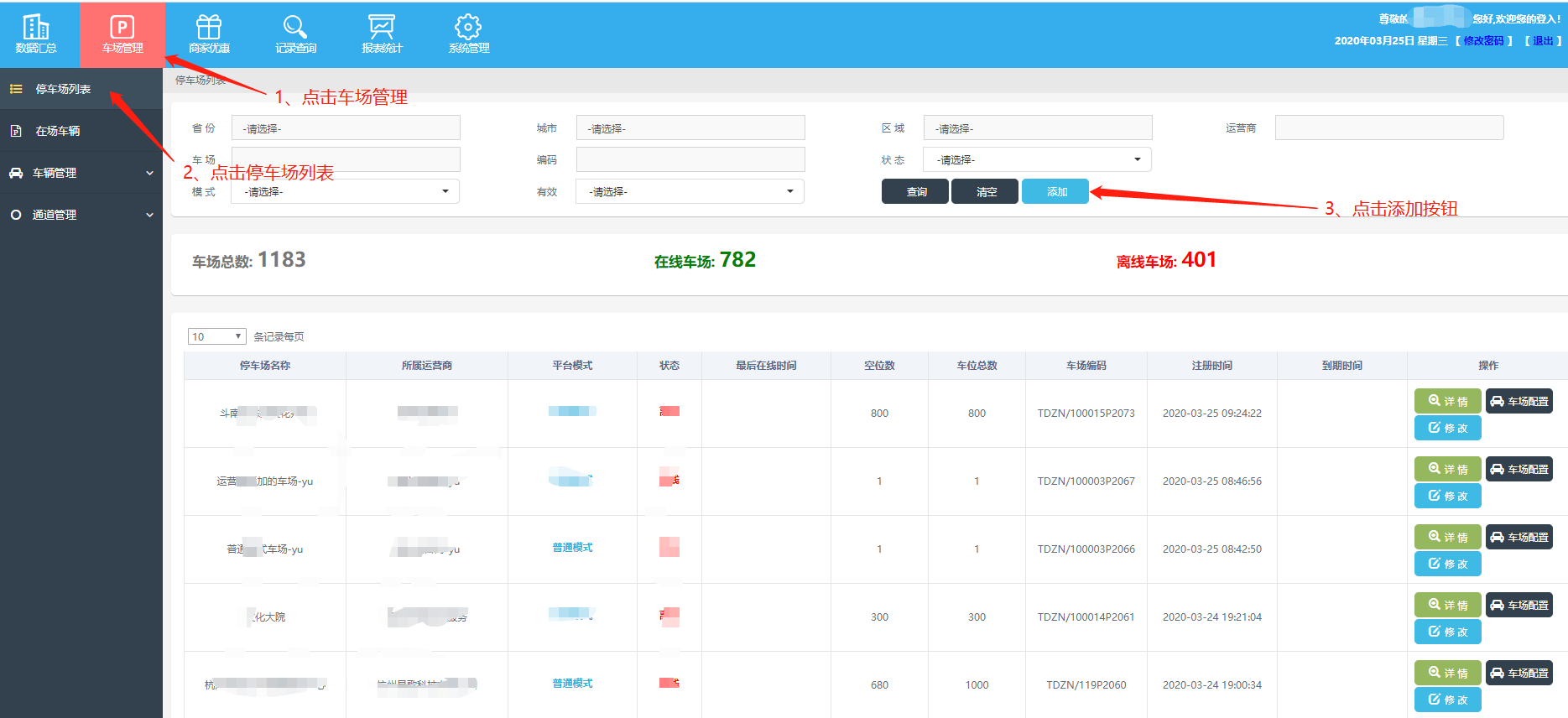
Task: Expand the 通道管理 sidebar menu
Action: click(x=81, y=215)
